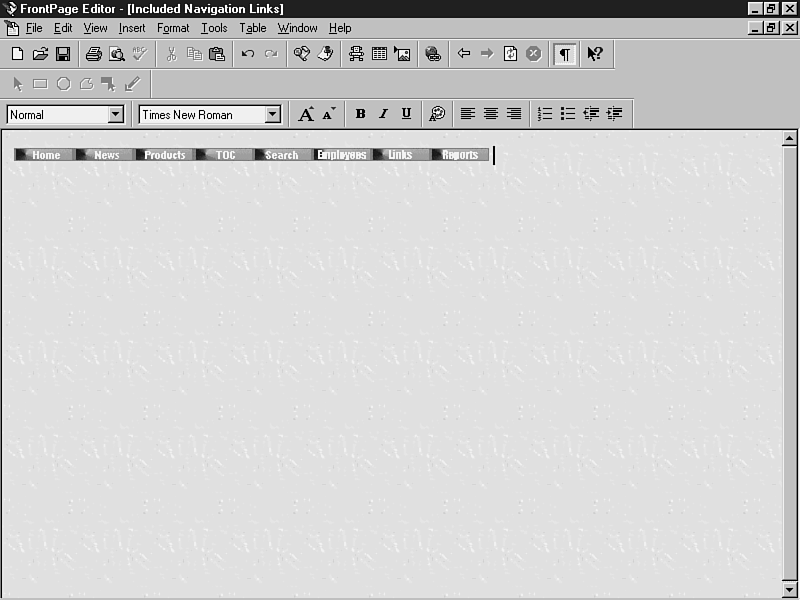
Task: Click the Search navigation button
Action: (281, 155)
